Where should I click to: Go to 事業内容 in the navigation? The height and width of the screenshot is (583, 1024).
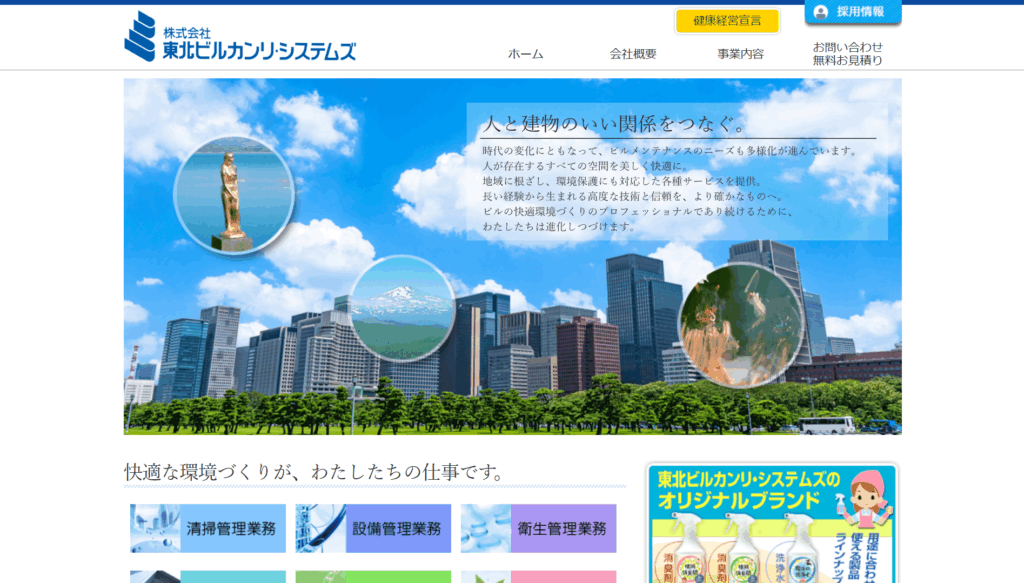[740, 54]
